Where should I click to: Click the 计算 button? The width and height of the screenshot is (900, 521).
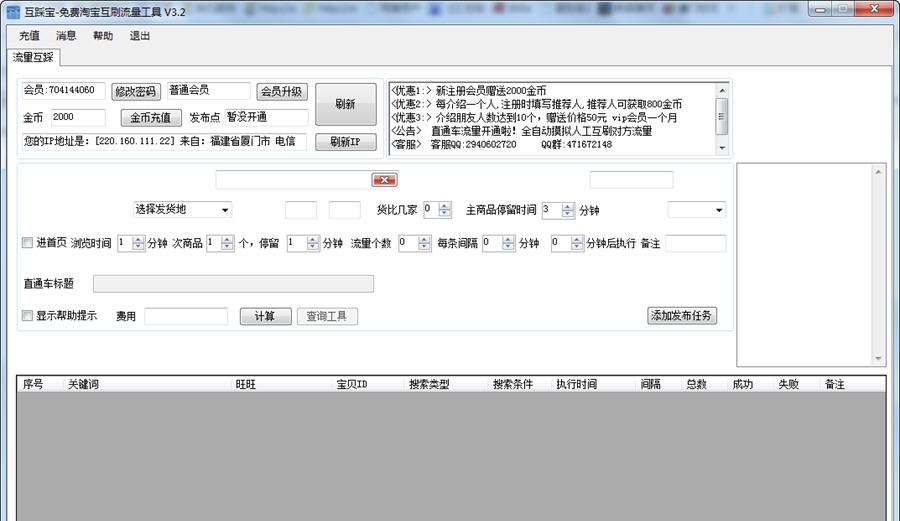(x=265, y=316)
